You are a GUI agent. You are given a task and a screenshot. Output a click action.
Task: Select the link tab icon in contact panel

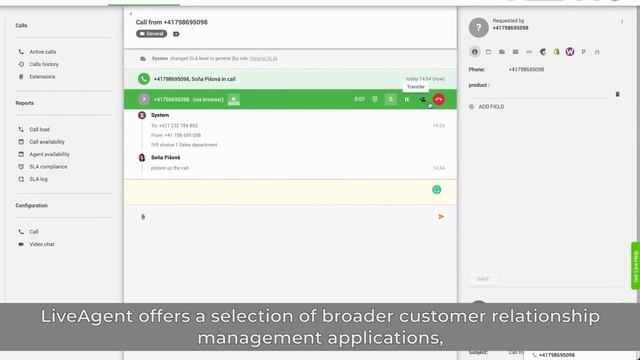coord(529,52)
